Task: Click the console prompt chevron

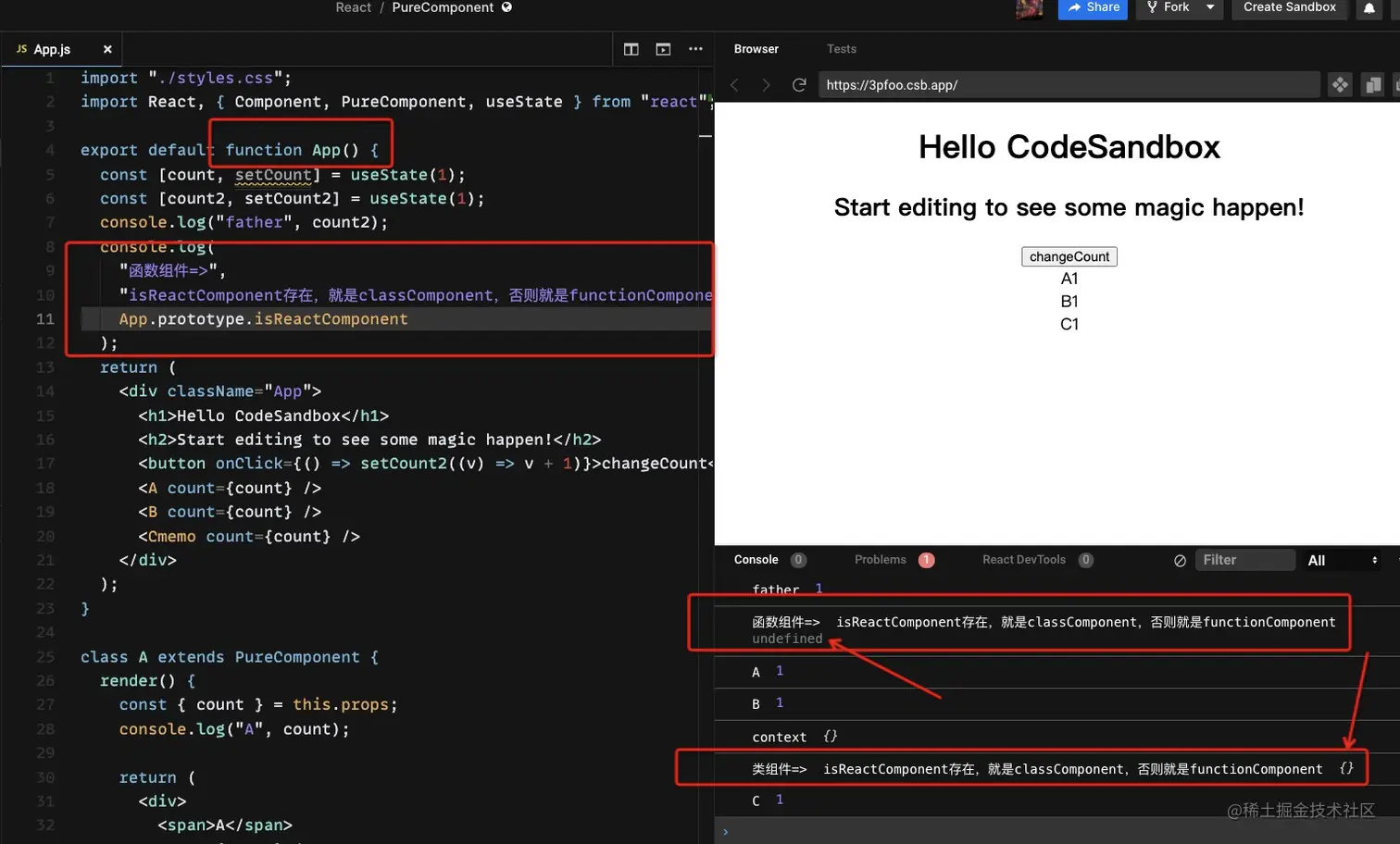Action: 725,832
